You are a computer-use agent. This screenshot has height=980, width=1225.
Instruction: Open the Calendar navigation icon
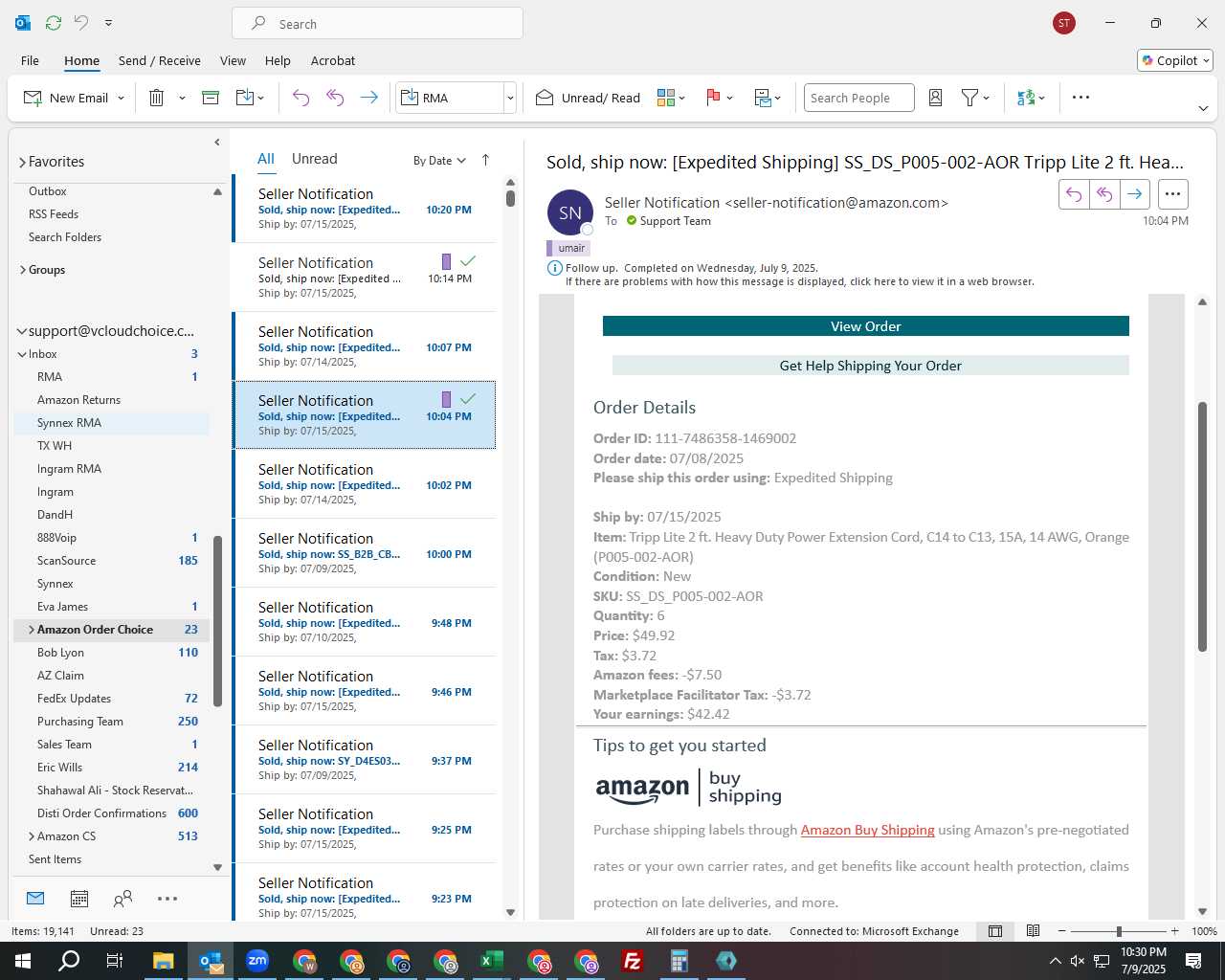[79, 898]
